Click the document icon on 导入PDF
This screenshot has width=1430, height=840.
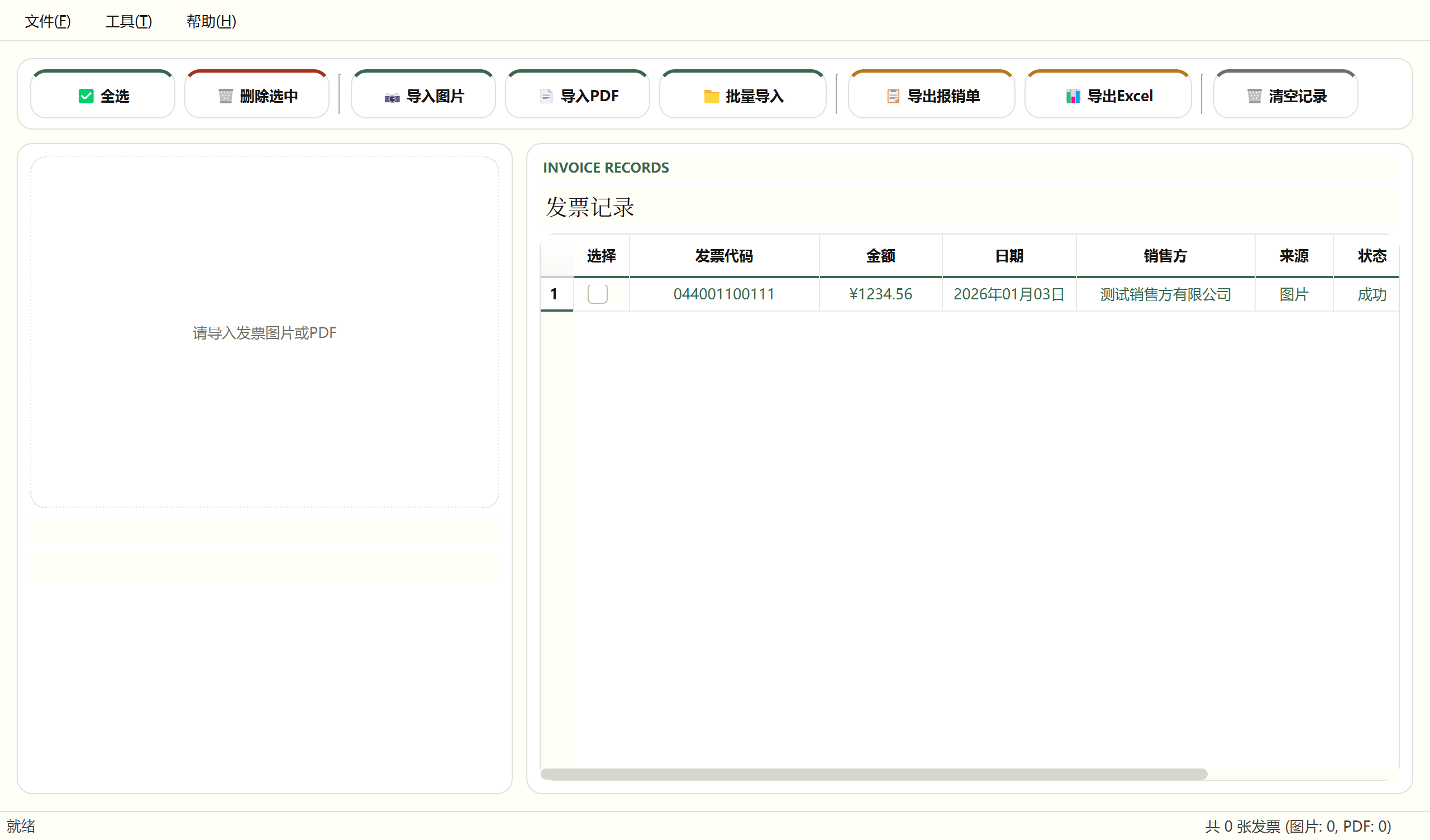point(546,96)
